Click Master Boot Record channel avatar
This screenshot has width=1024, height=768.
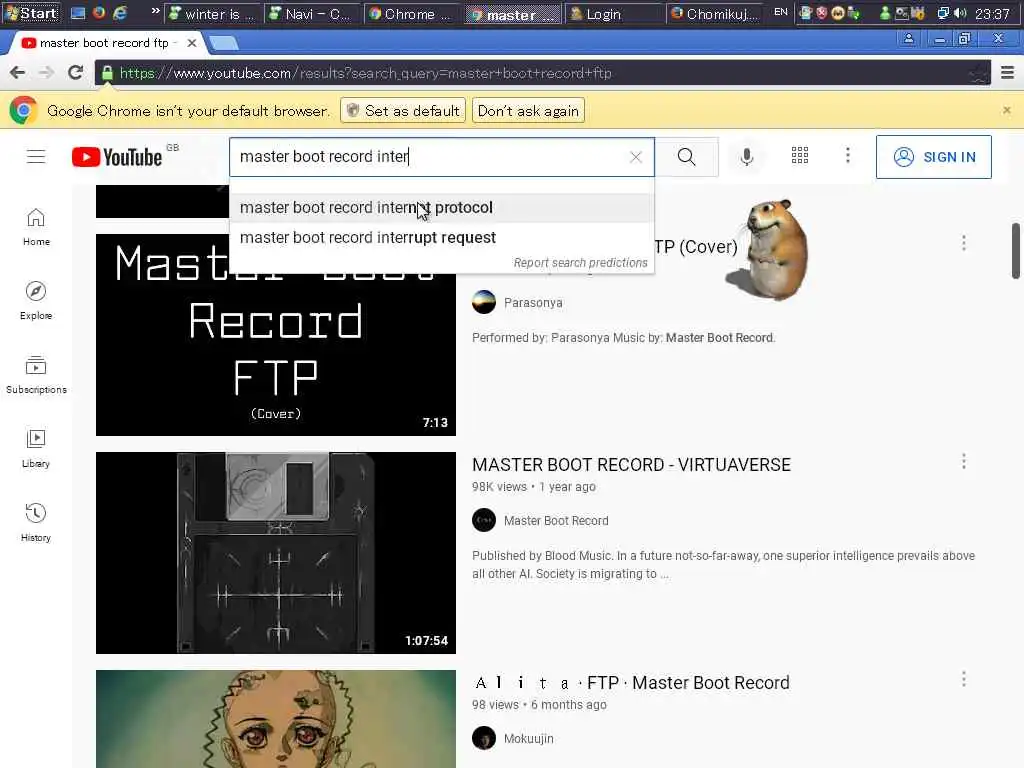(x=484, y=520)
